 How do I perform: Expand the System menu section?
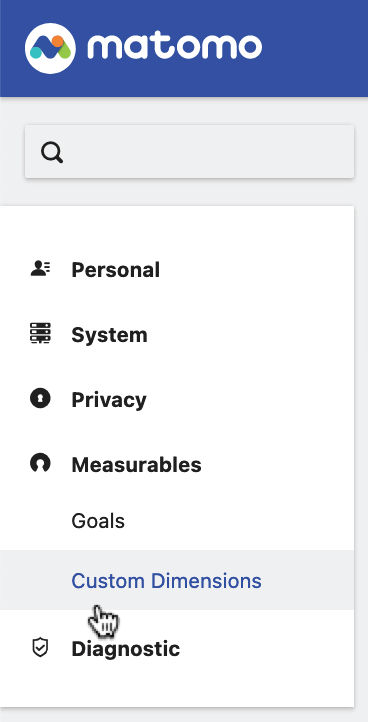pyautogui.click(x=177, y=335)
